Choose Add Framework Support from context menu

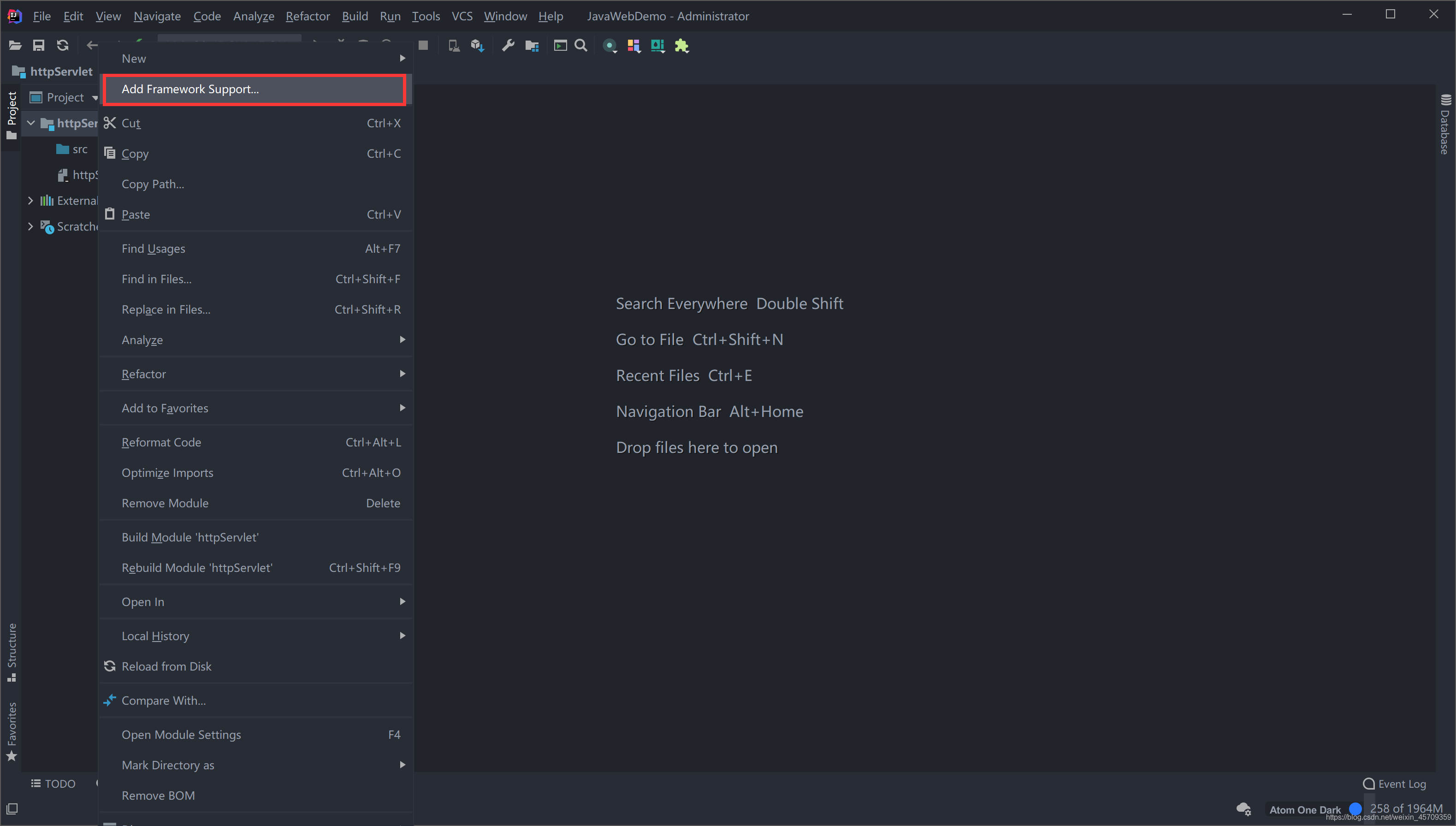click(x=256, y=89)
